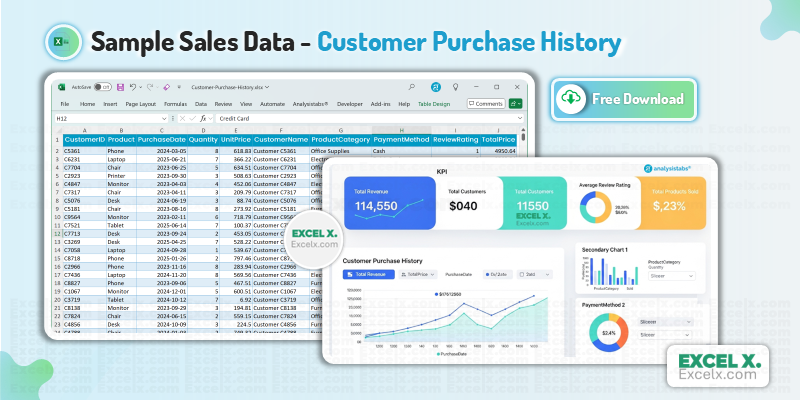800x400 pixels.
Task: Click the vertical scrollbar of the spreadsheet
Action: tap(523, 139)
